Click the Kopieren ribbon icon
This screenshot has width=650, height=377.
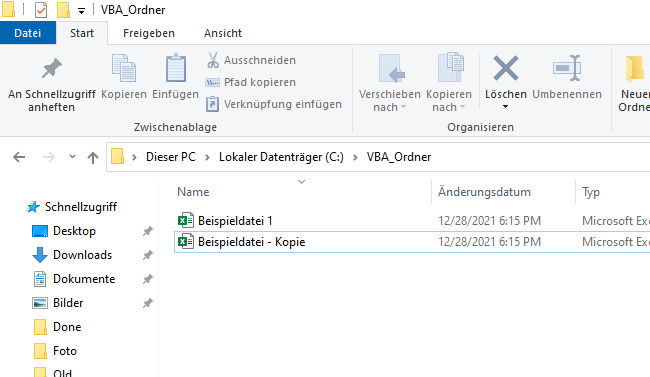click(x=124, y=68)
